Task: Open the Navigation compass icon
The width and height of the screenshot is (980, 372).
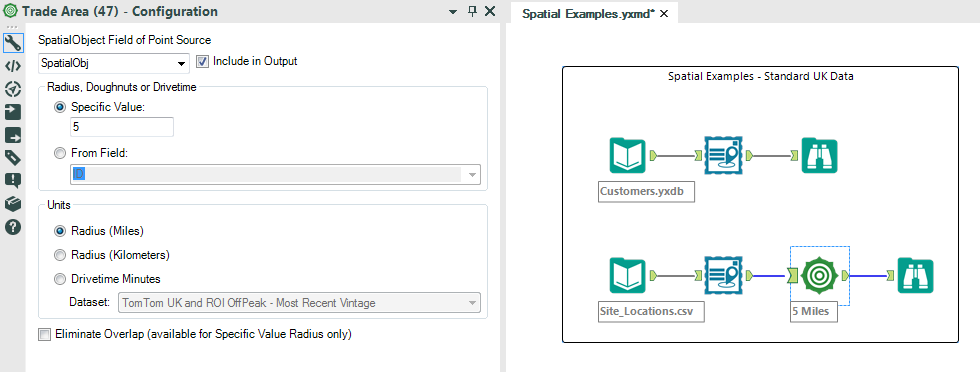Action: click(12, 89)
